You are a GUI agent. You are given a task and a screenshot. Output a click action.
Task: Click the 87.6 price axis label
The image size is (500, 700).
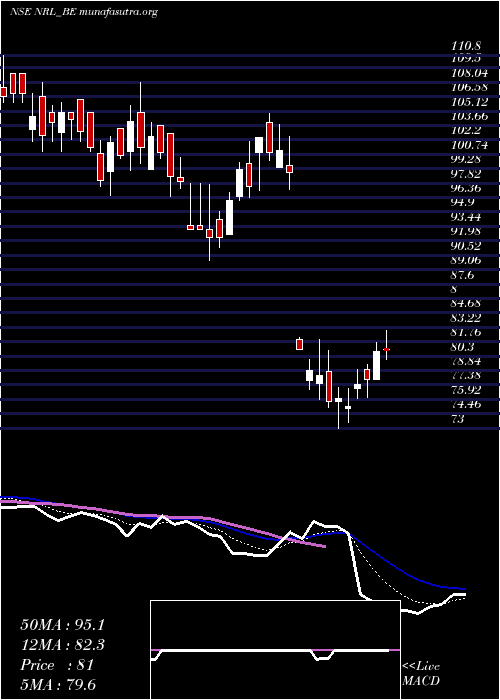[464, 275]
